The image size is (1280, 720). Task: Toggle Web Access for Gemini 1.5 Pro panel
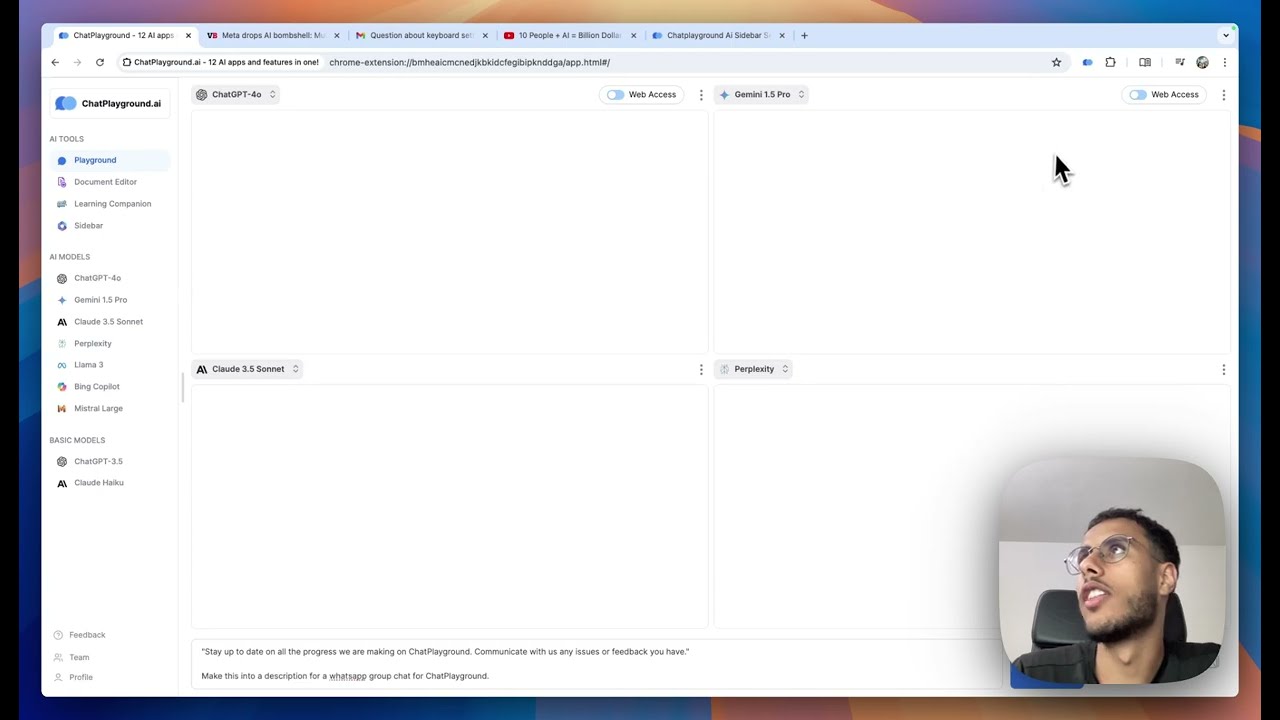1138,95
